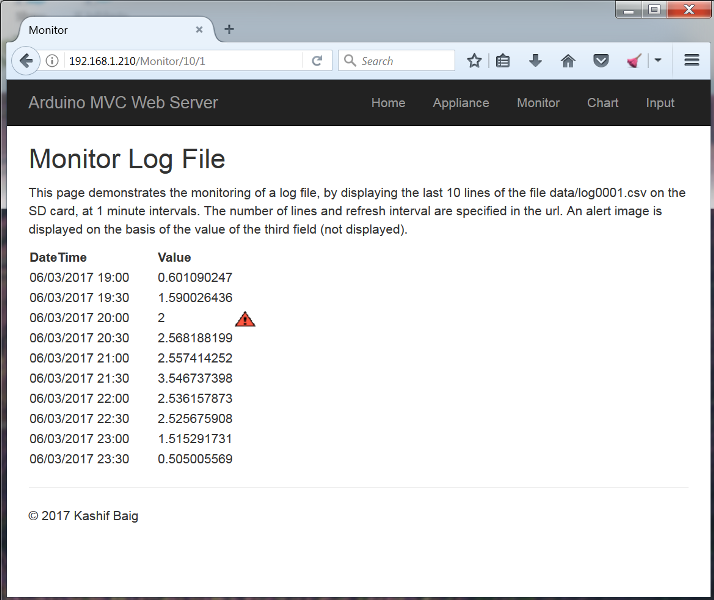Select the 06/03/2017 21:00 cell
714x600 pixels.
[79, 358]
